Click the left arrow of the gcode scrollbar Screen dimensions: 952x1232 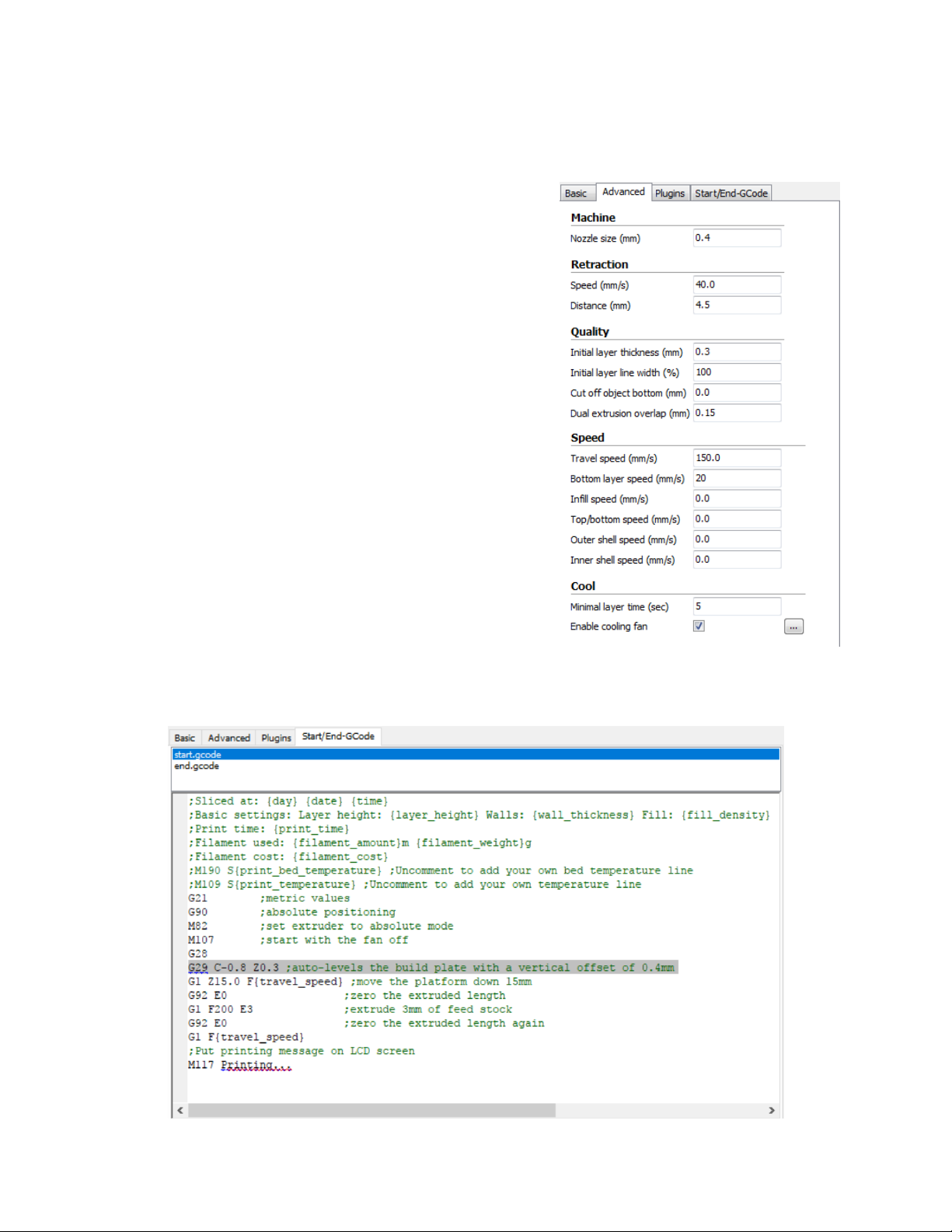(180, 1110)
